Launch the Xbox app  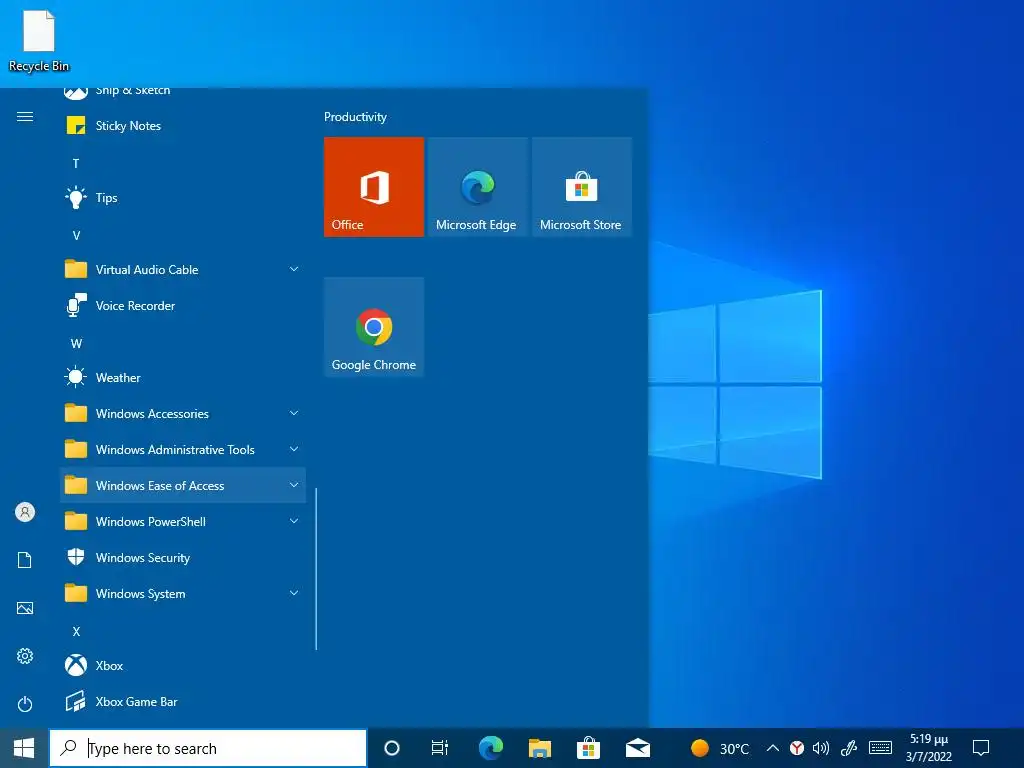click(182, 665)
